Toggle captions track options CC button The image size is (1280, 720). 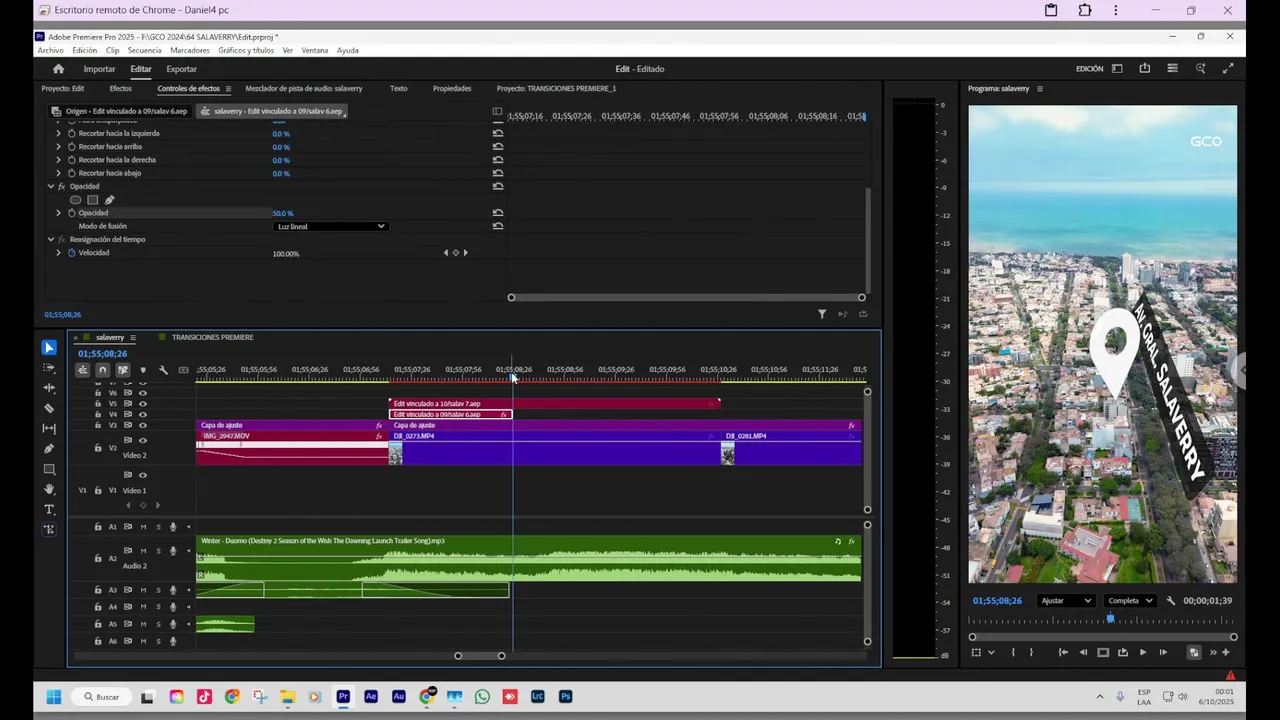click(x=183, y=370)
